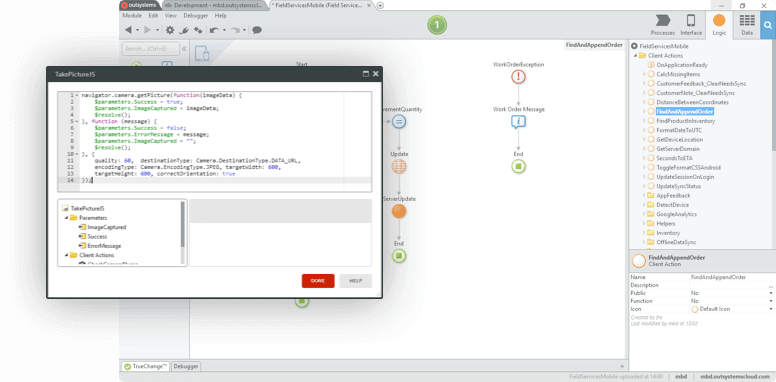The width and height of the screenshot is (776, 382).
Task: Click the Search toolbox input field
Action: pyautogui.click(x=150, y=49)
